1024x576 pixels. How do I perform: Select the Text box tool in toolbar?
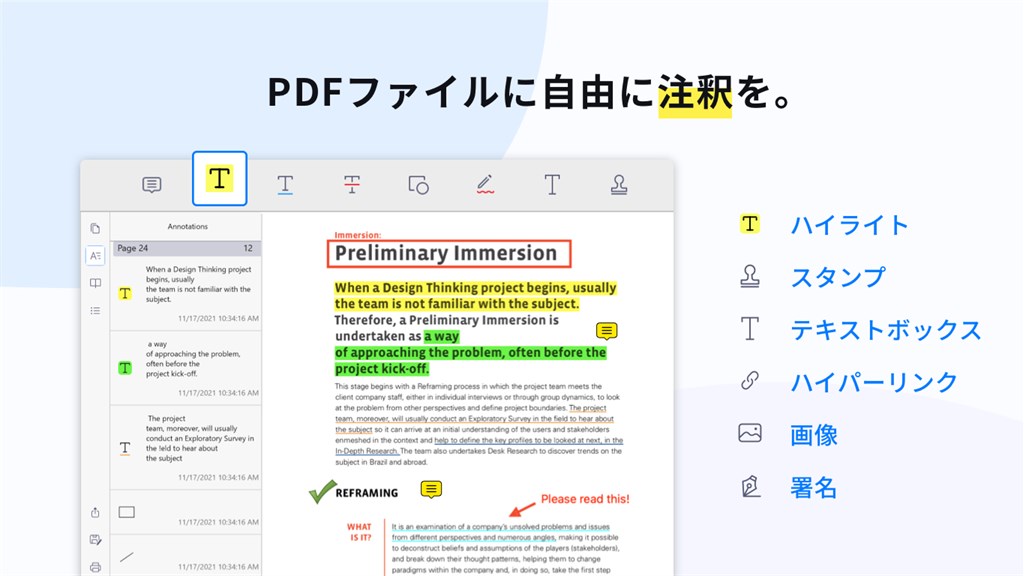tap(552, 185)
